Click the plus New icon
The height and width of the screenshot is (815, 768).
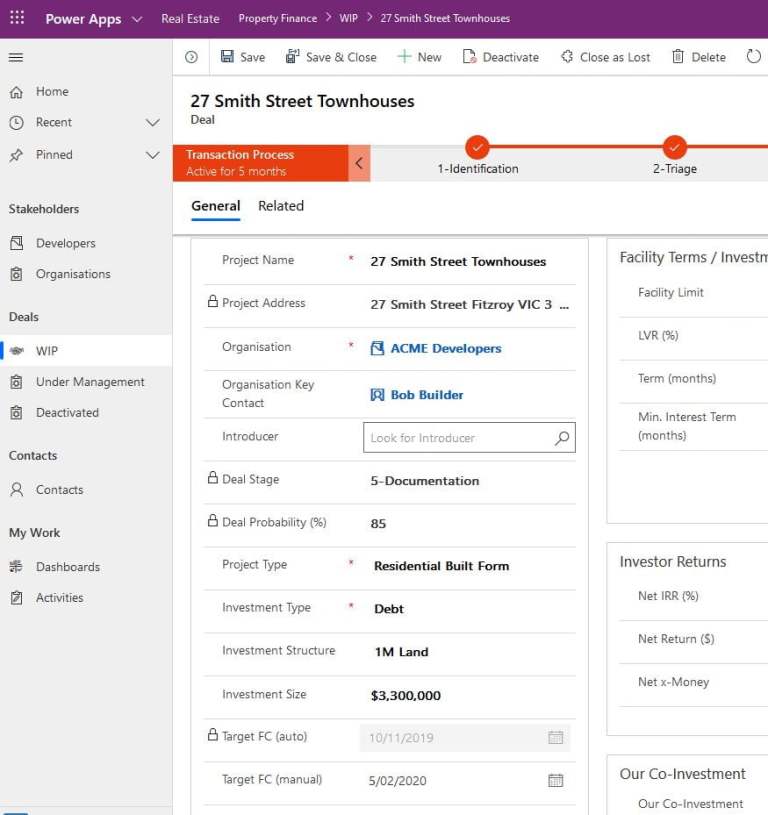coord(404,56)
